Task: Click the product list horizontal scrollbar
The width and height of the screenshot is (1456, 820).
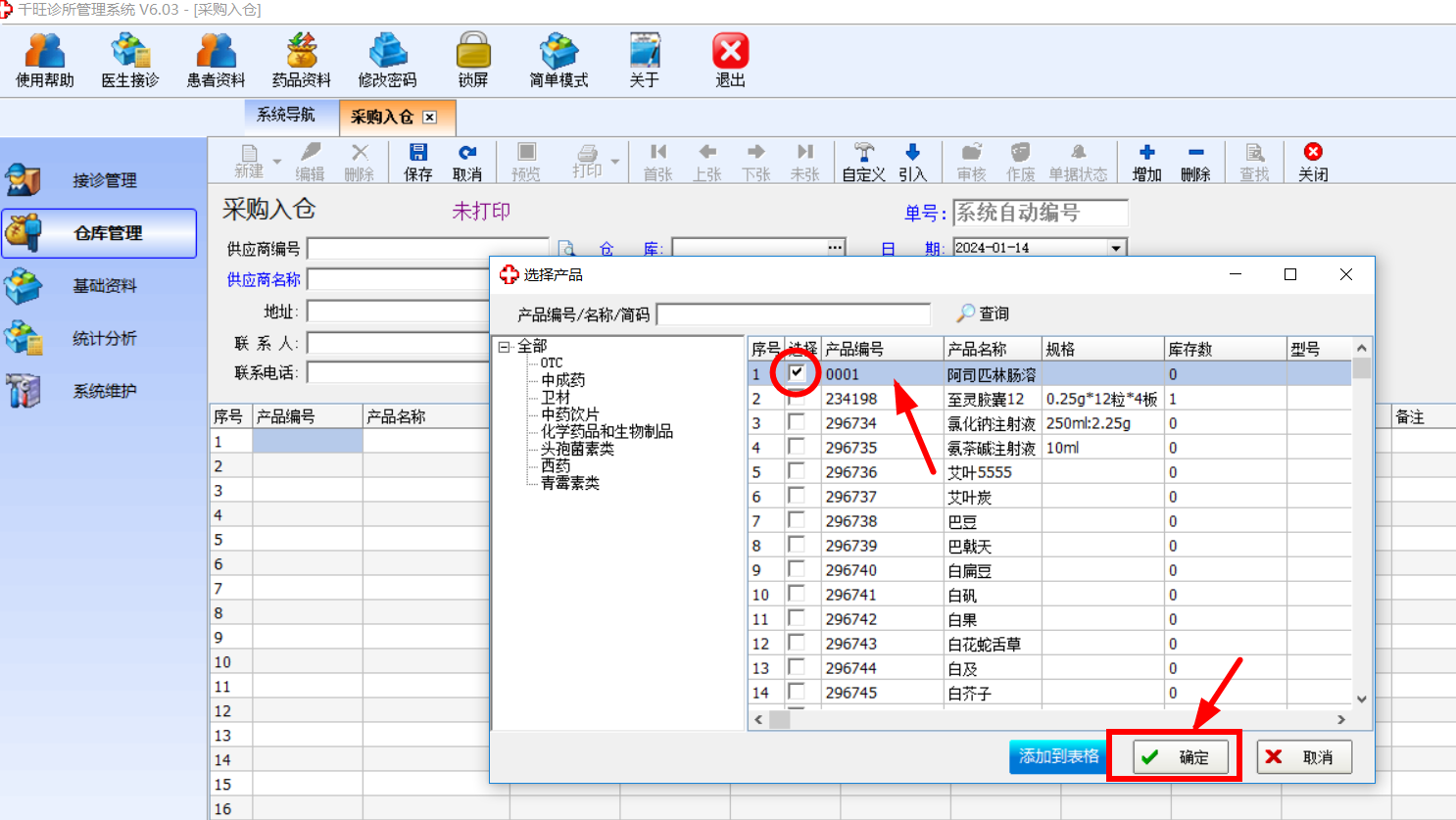Action: pyautogui.click(x=1050, y=719)
